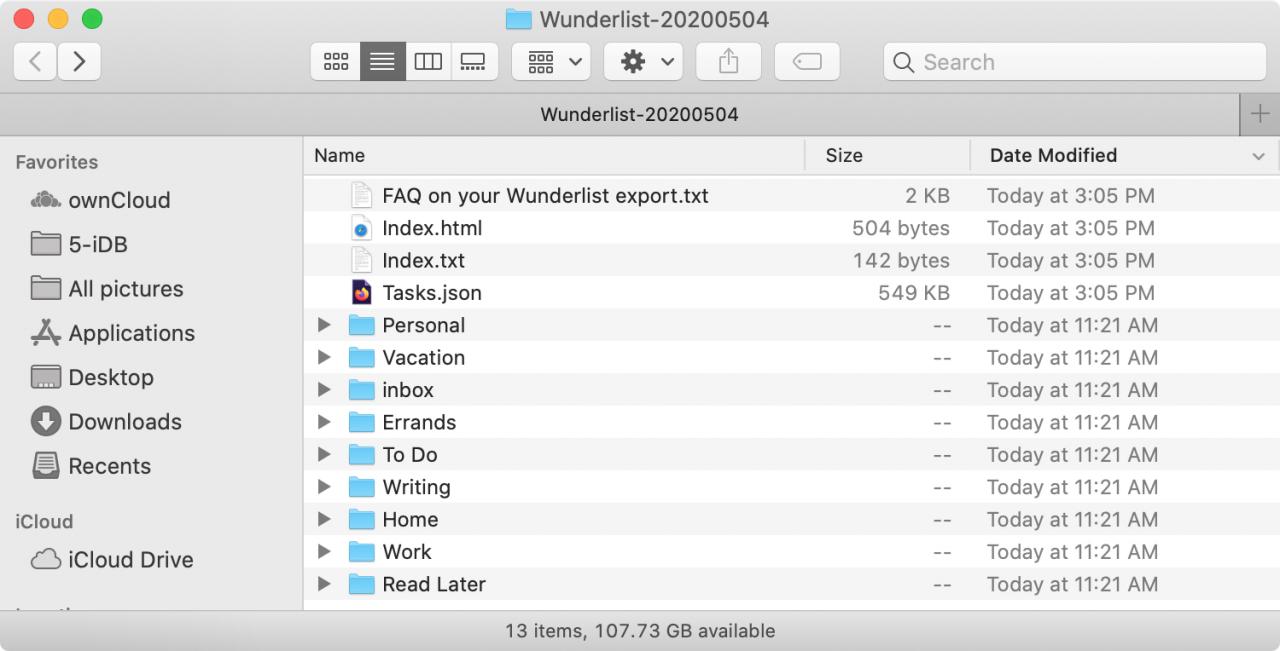Viewport: 1280px width, 651px height.
Task: Go back with the left arrow button
Action: 35,62
